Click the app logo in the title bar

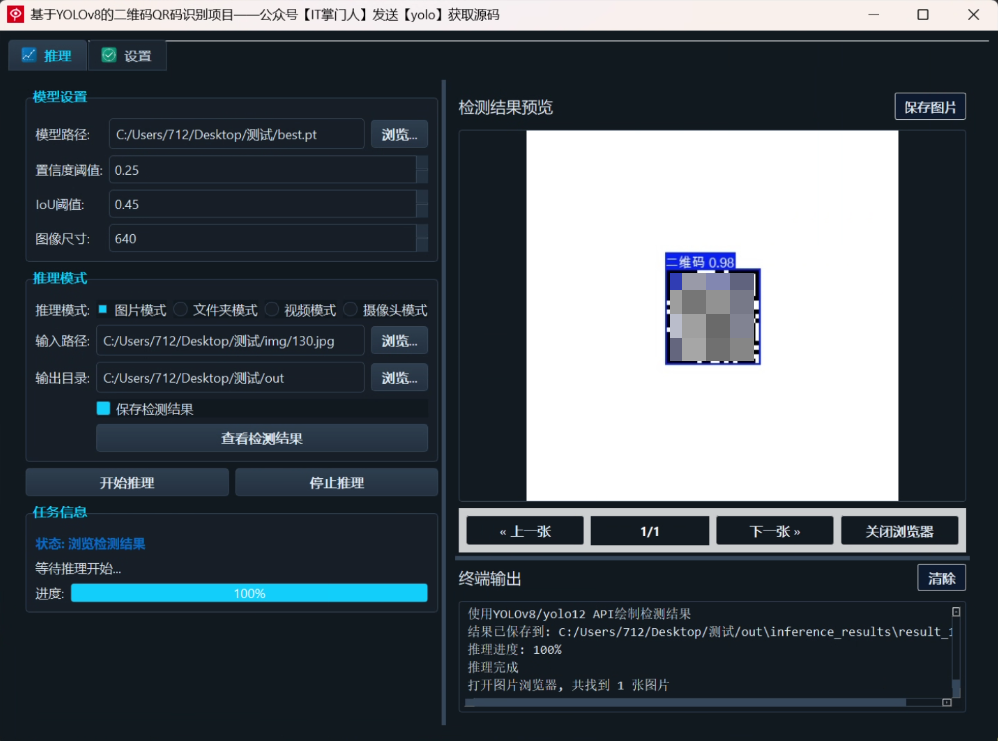pos(14,14)
